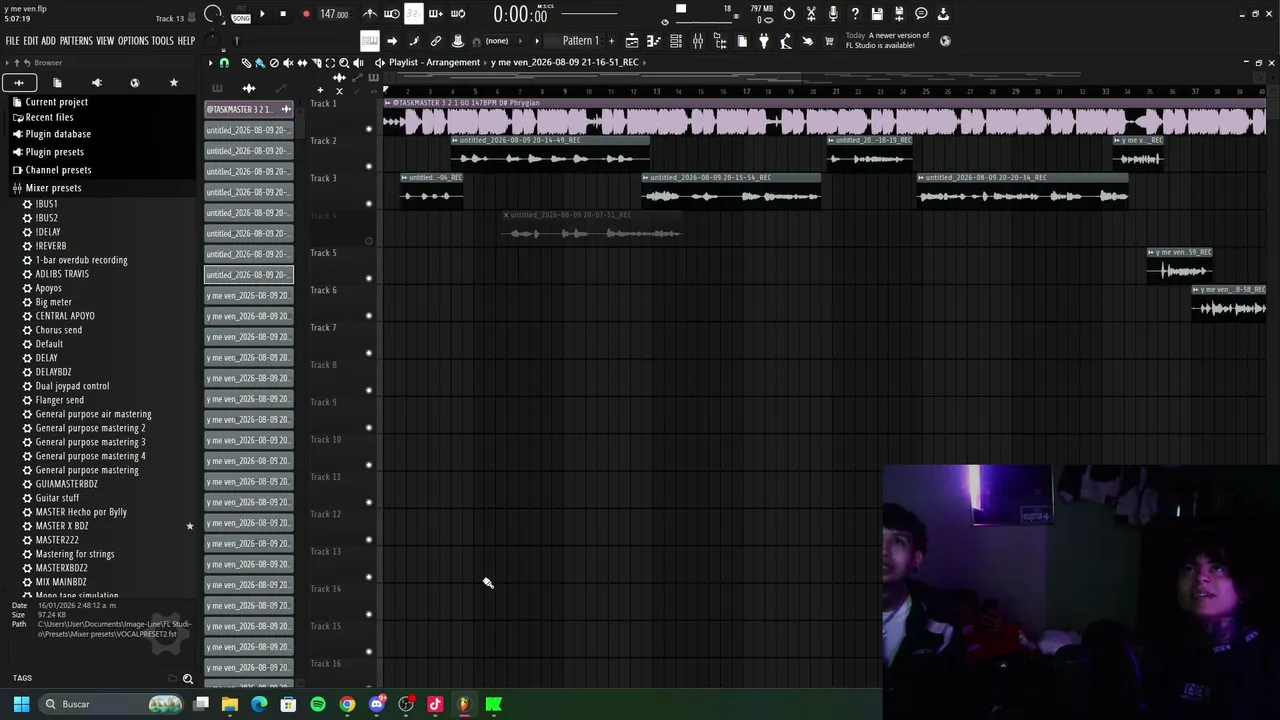Click the browser star favorites tab
This screenshot has height=720, width=1280.
174,83
